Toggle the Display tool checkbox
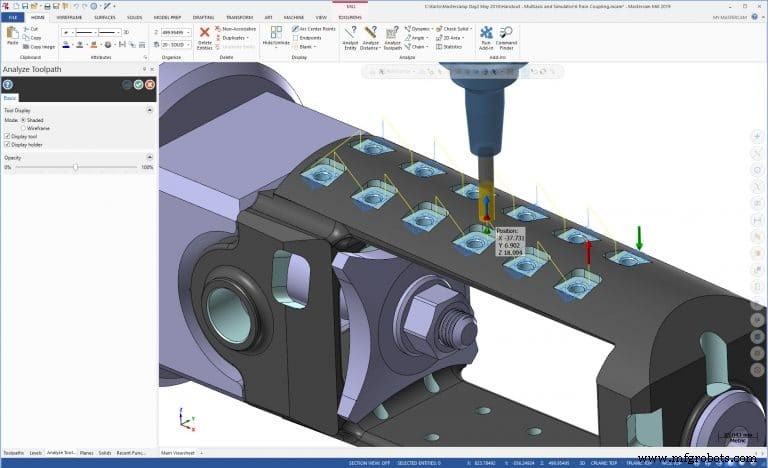The width and height of the screenshot is (768, 468). pos(7,136)
